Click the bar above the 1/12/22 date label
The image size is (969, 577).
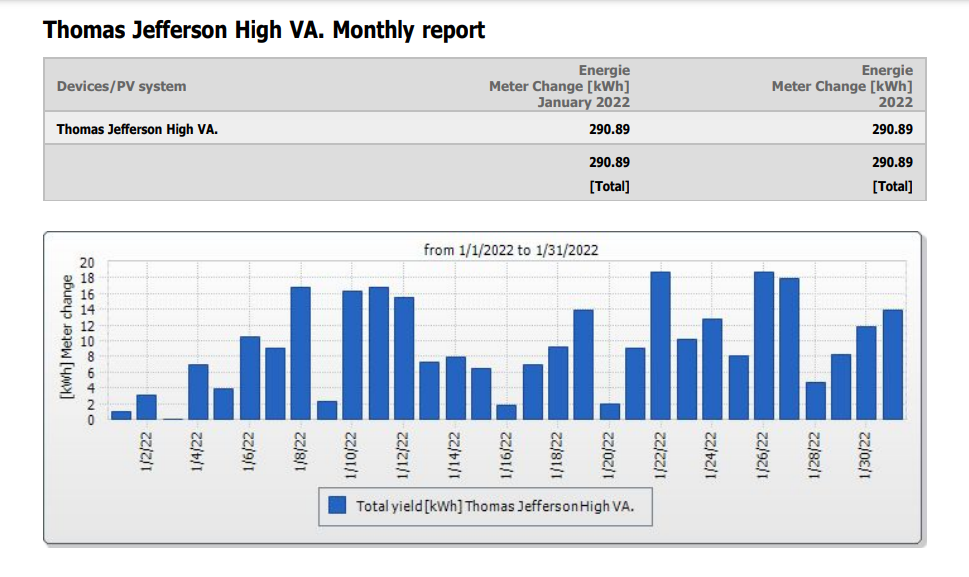coord(404,359)
